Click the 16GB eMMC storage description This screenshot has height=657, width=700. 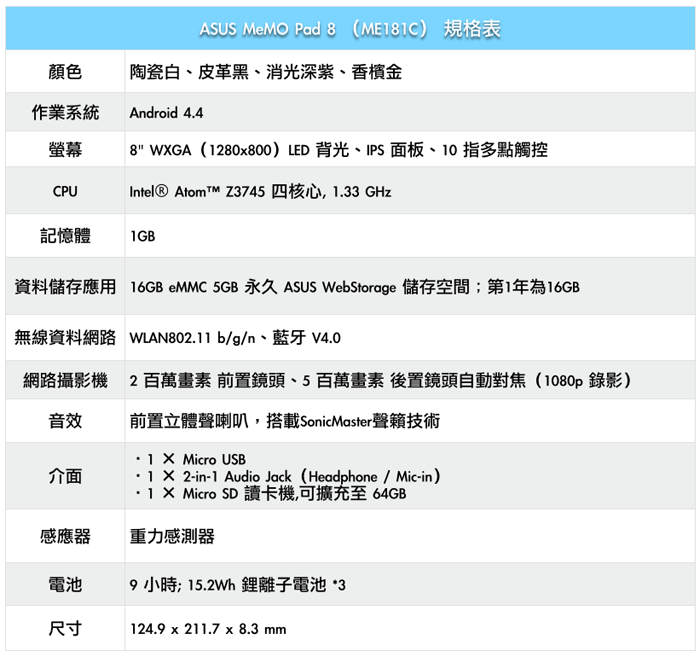click(x=354, y=287)
